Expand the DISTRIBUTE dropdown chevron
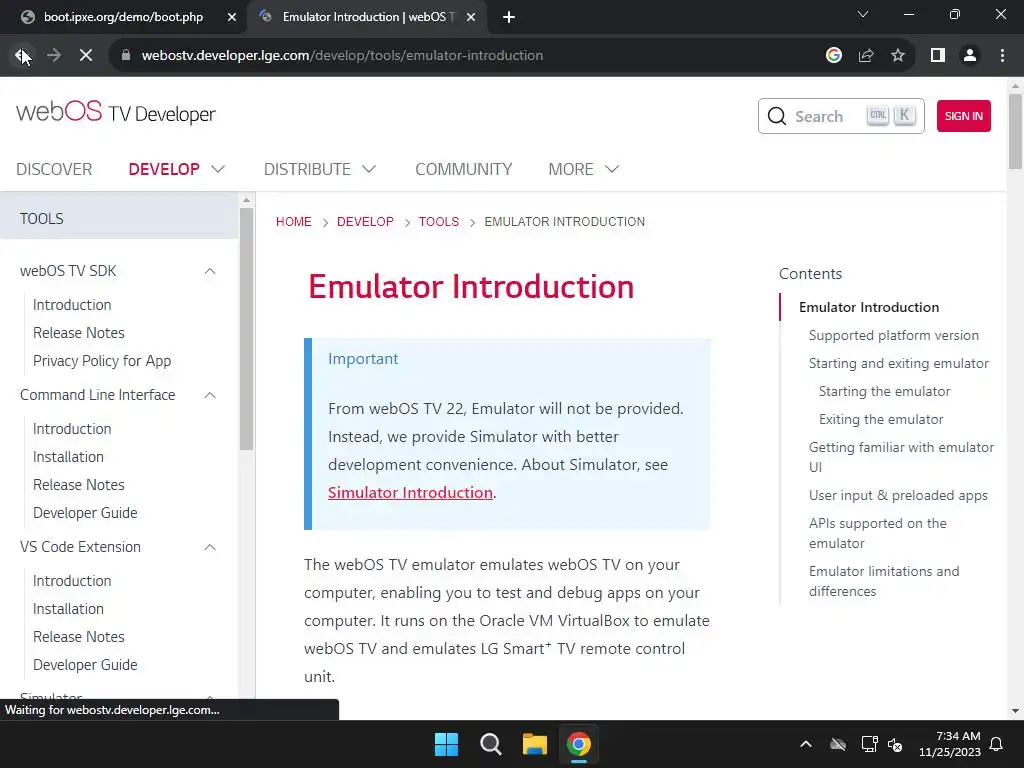The image size is (1024, 768). click(369, 169)
